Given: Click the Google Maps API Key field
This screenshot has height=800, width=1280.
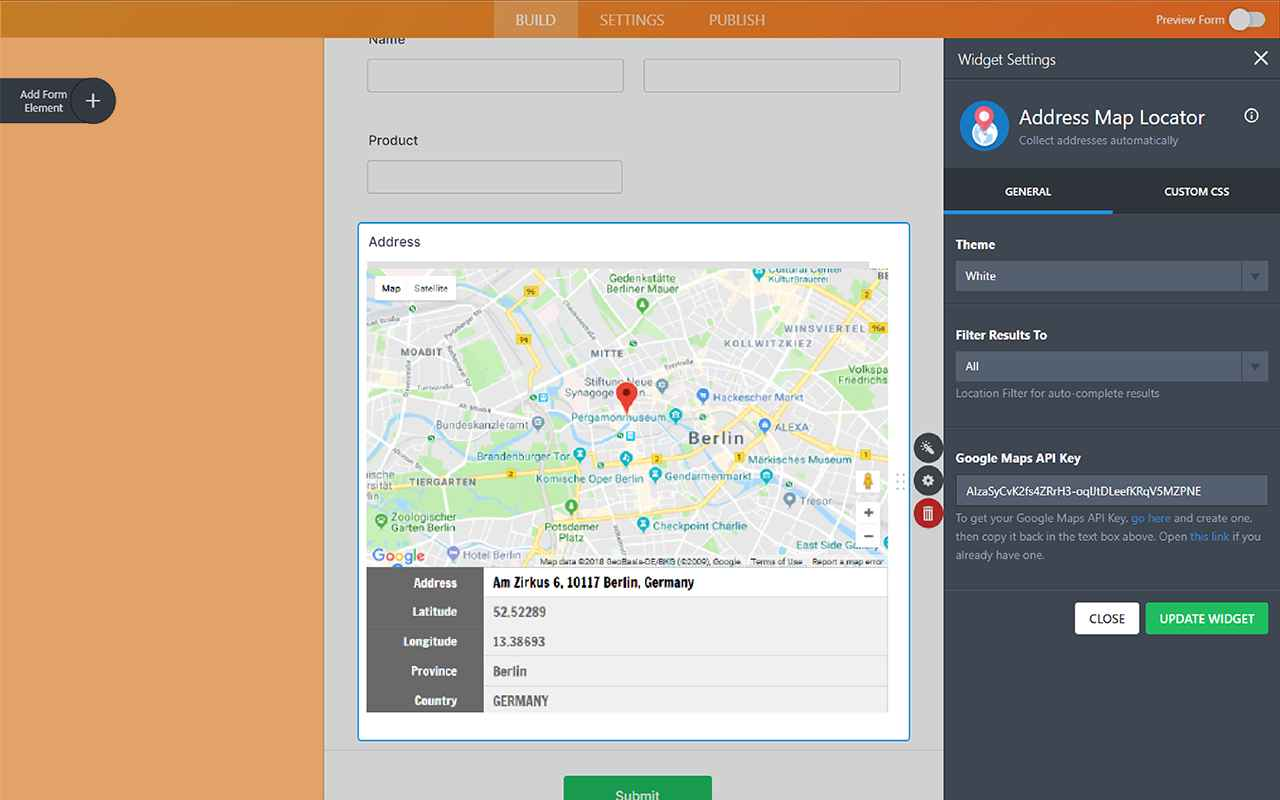Looking at the screenshot, I should pyautogui.click(x=1110, y=490).
